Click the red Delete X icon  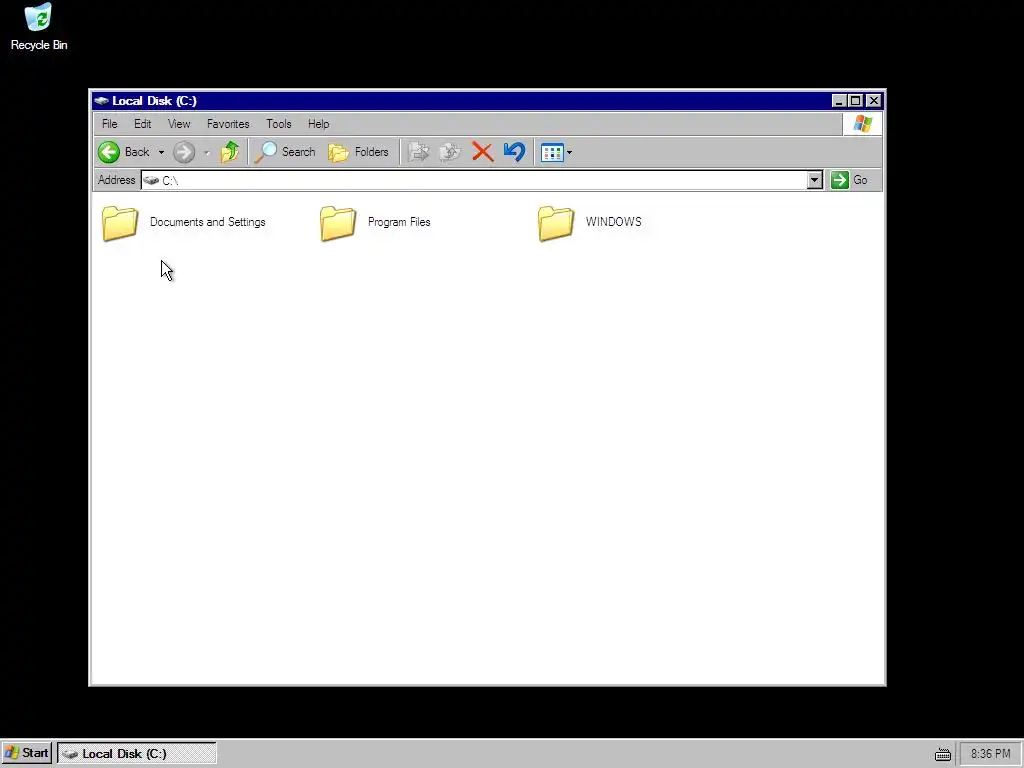(483, 152)
